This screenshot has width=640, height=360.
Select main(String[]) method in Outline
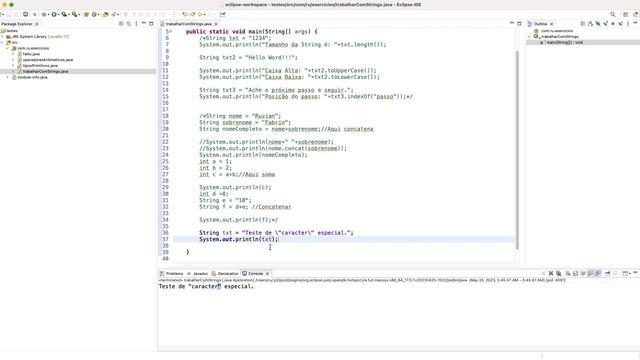click(x=564, y=42)
